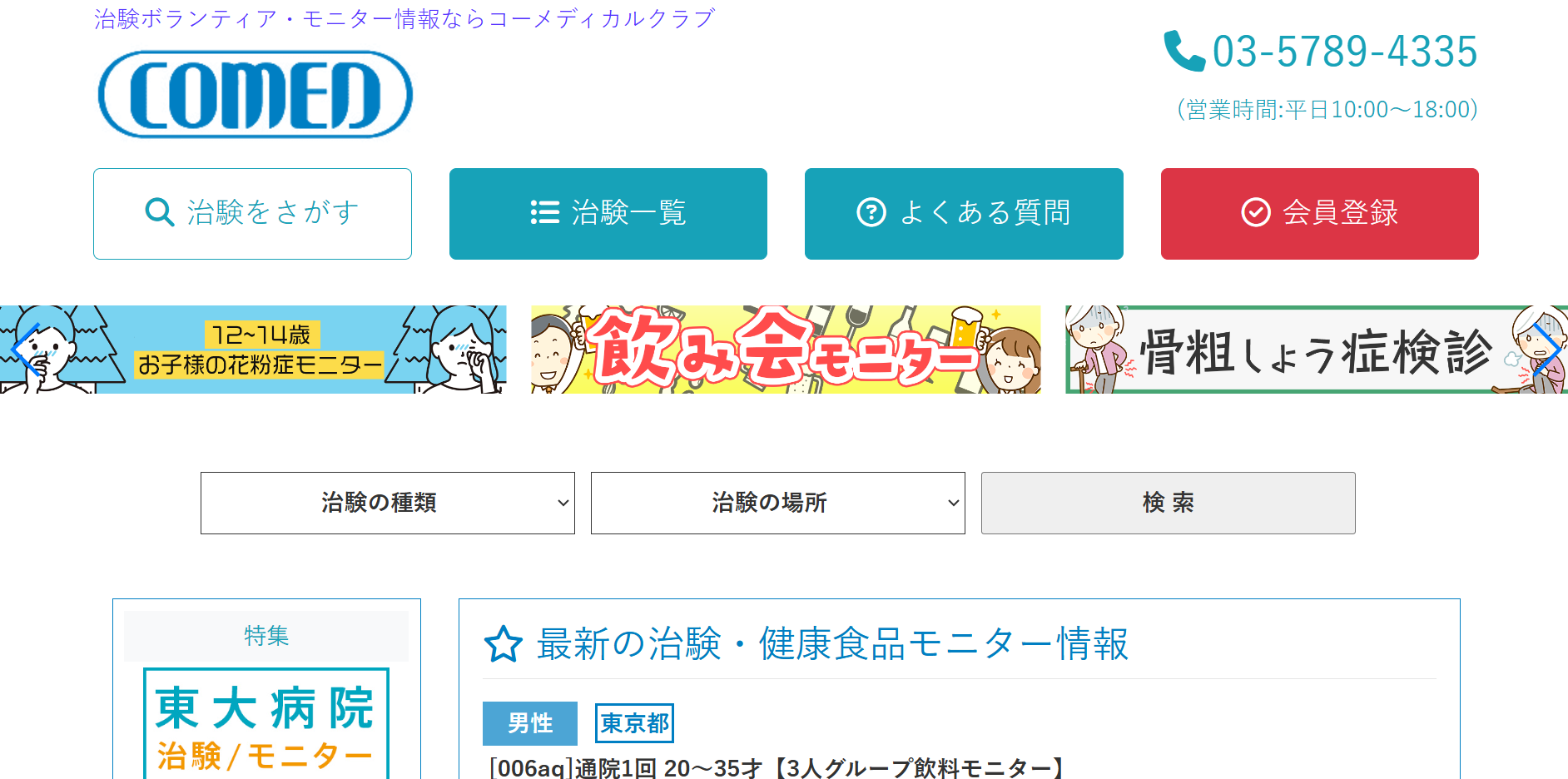Viewport: 1568px width, 779px height.
Task: Click the list icon in 治験一覧
Action: (x=545, y=212)
